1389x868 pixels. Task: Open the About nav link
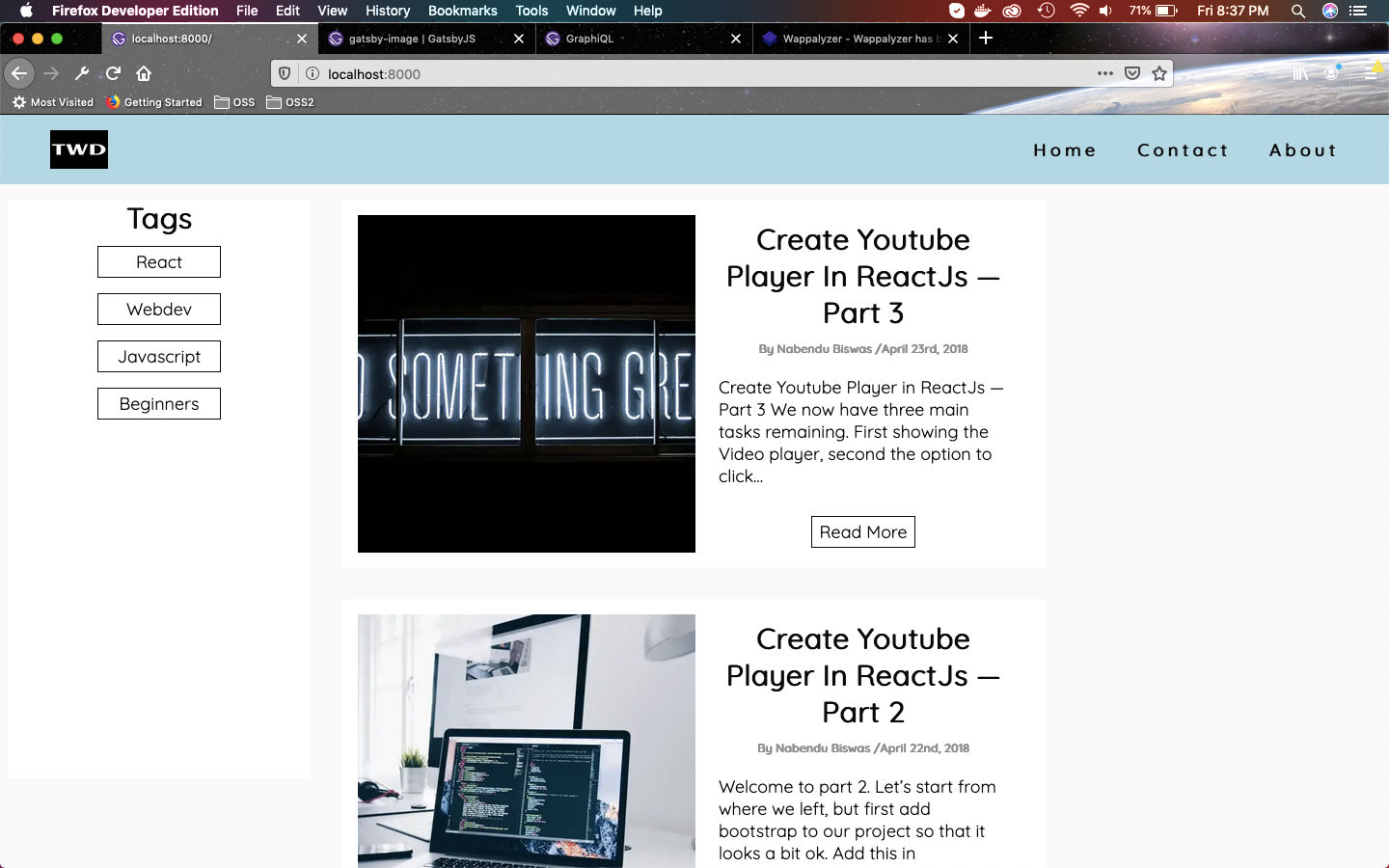[1303, 149]
